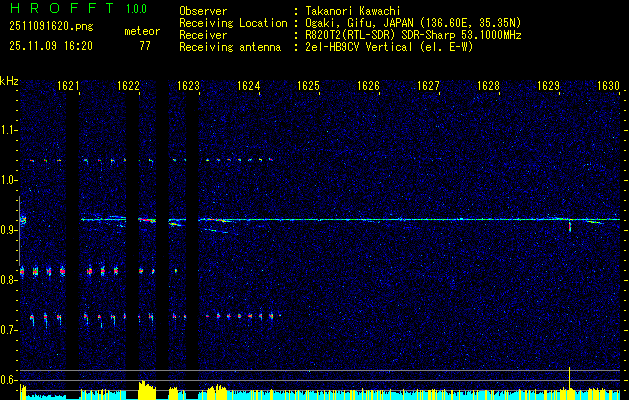
Task: Click the HROFFT title text
Action: [62, 8]
